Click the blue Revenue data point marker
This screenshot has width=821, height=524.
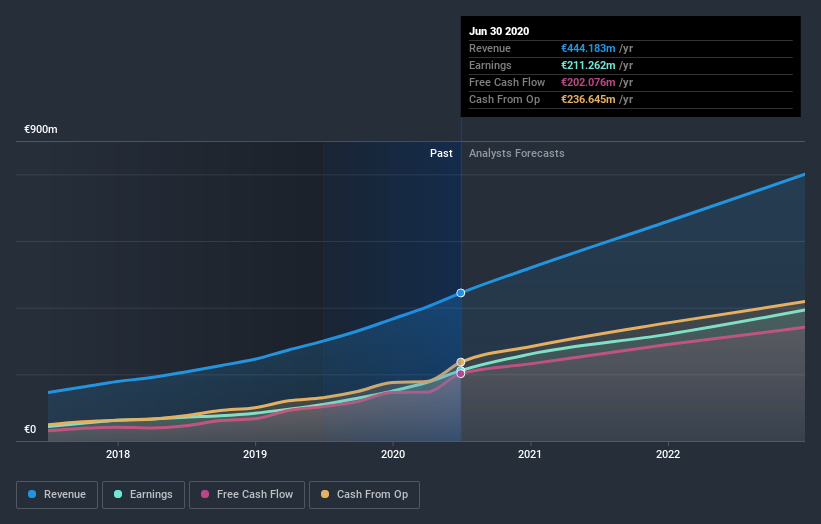point(461,293)
